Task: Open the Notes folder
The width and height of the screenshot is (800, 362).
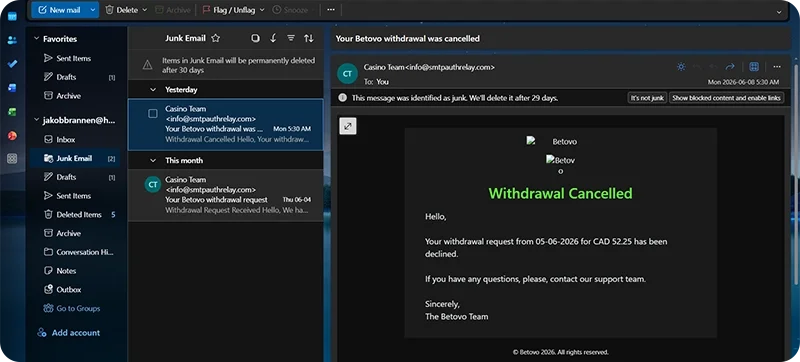Action: pyautogui.click(x=75, y=271)
